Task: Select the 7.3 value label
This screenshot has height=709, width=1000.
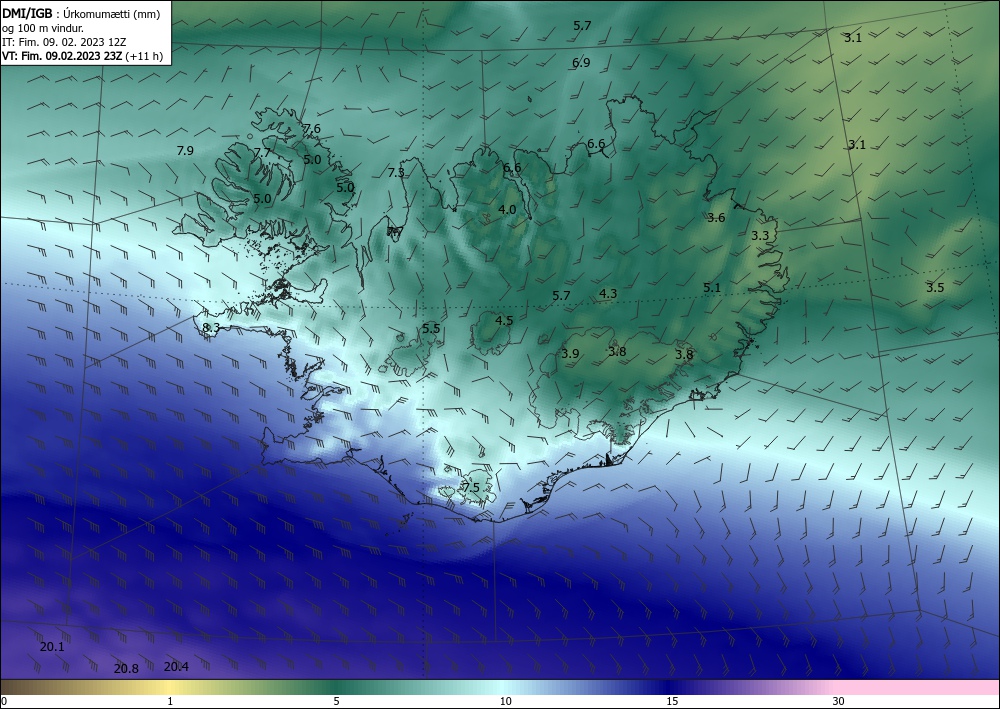Action: point(396,172)
